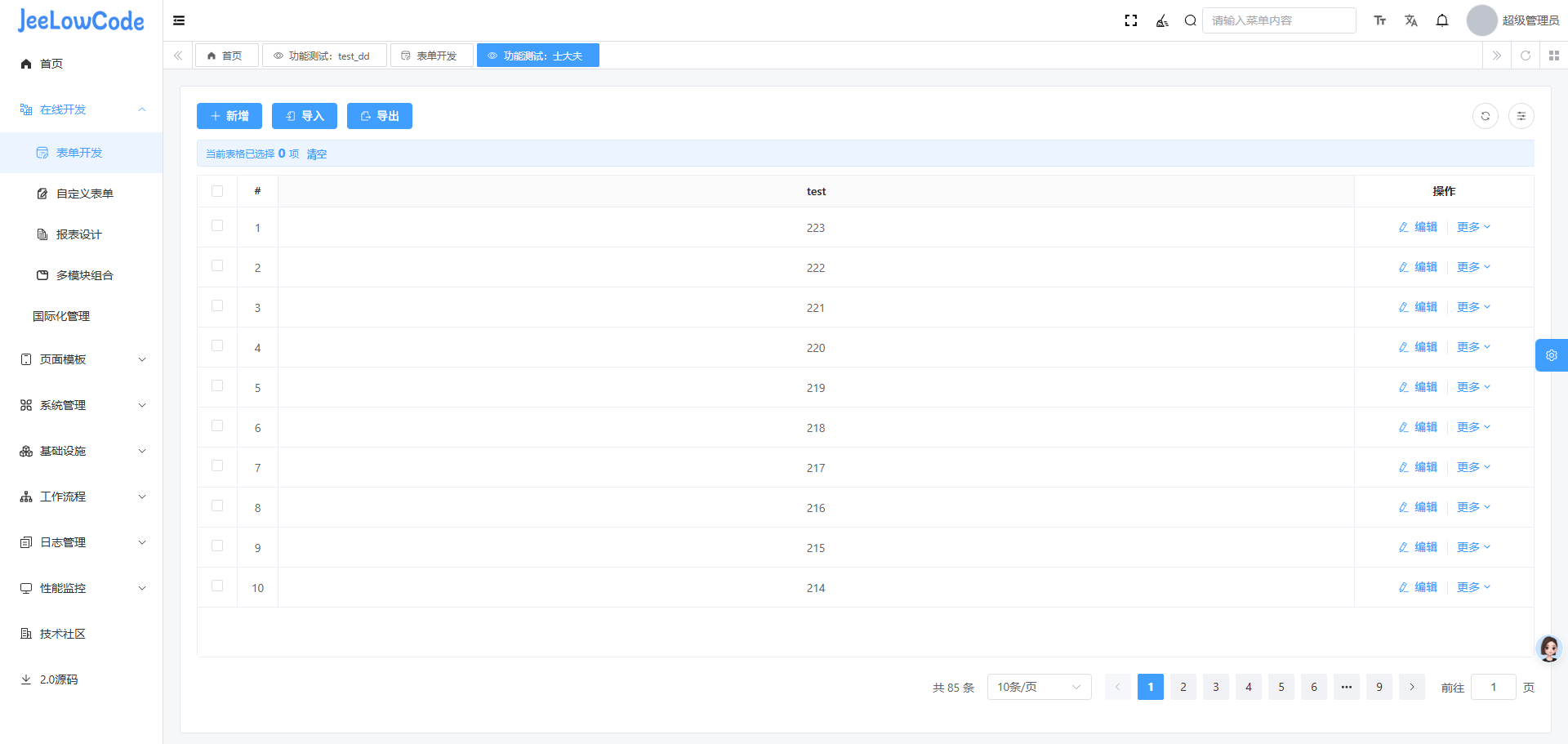Open the table column settings icon

point(1521,116)
